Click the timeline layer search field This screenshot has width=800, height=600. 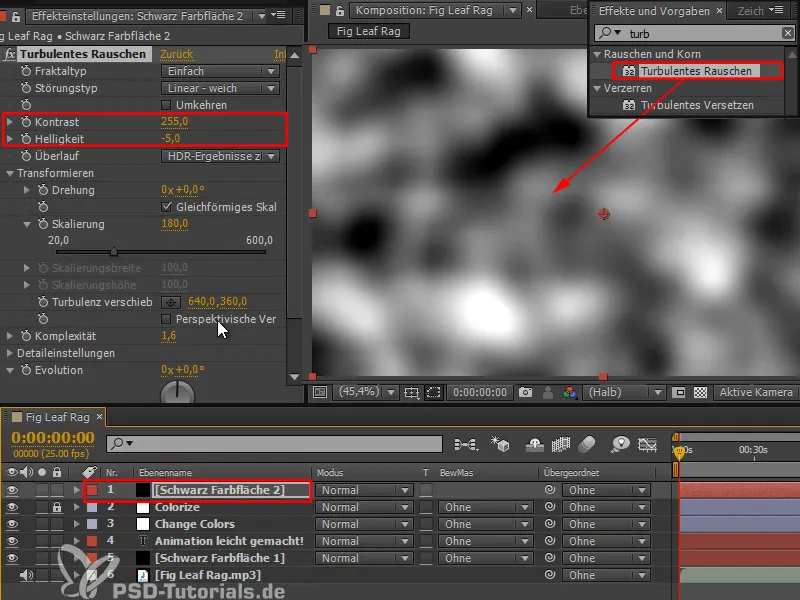coord(274,443)
